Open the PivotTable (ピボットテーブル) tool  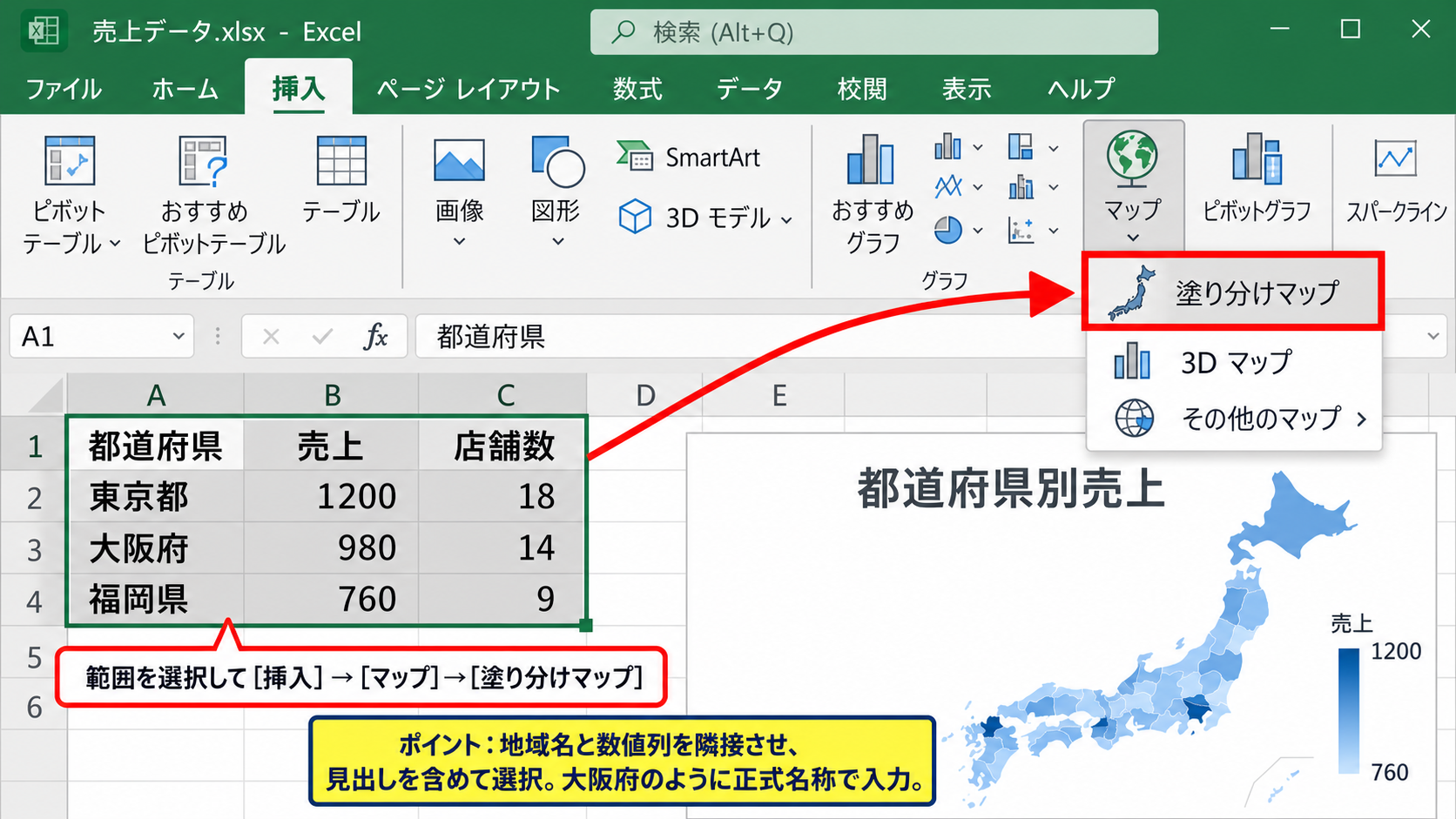click(69, 195)
